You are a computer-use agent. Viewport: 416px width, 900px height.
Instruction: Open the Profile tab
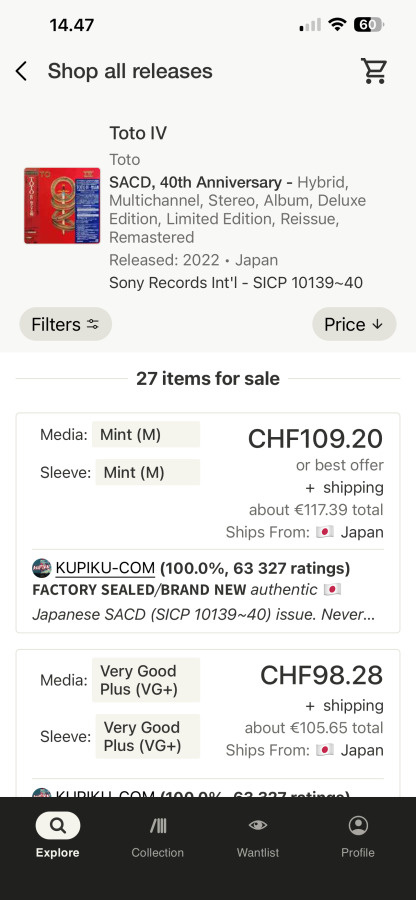click(358, 836)
